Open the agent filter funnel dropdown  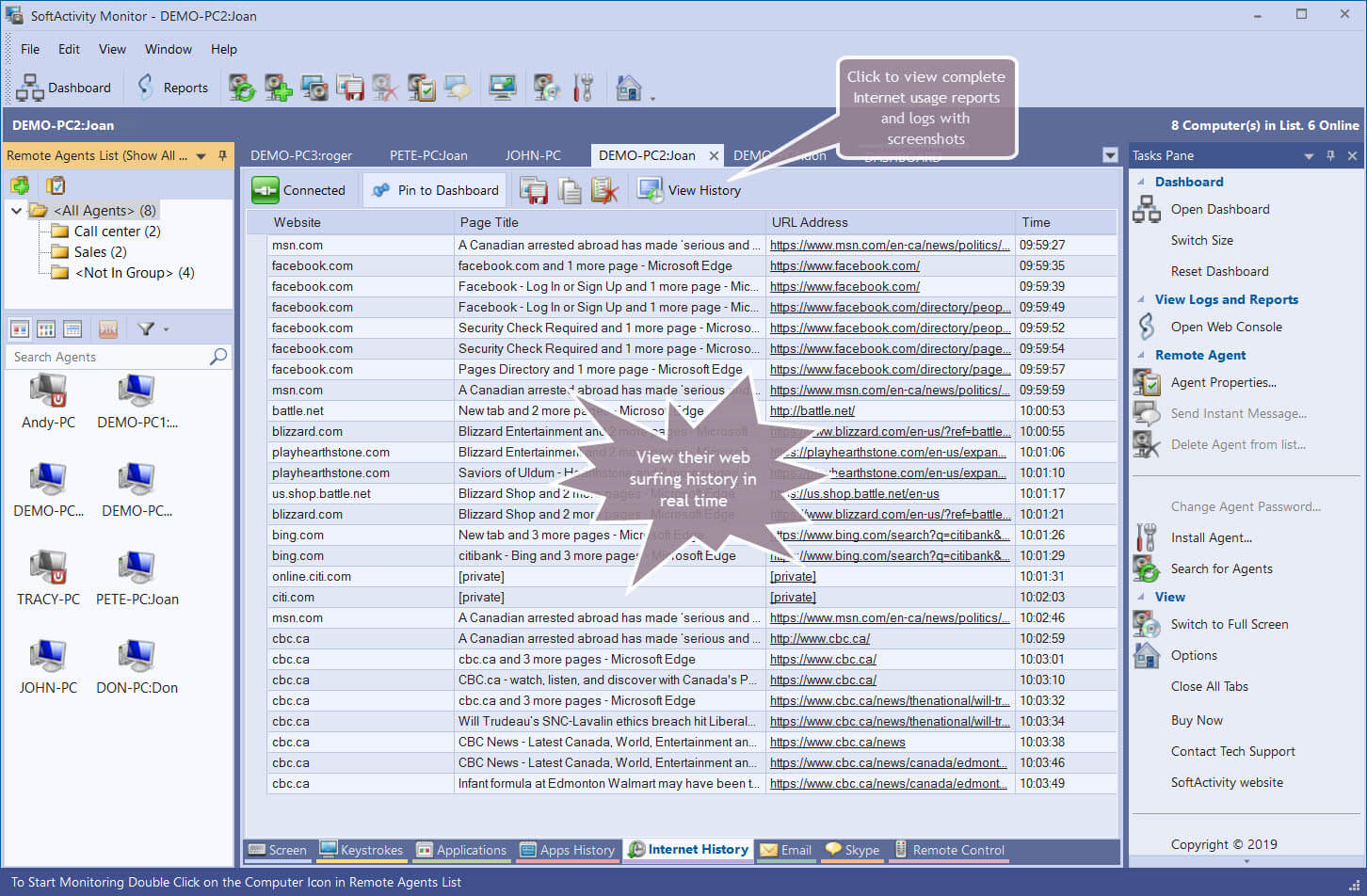tap(152, 328)
